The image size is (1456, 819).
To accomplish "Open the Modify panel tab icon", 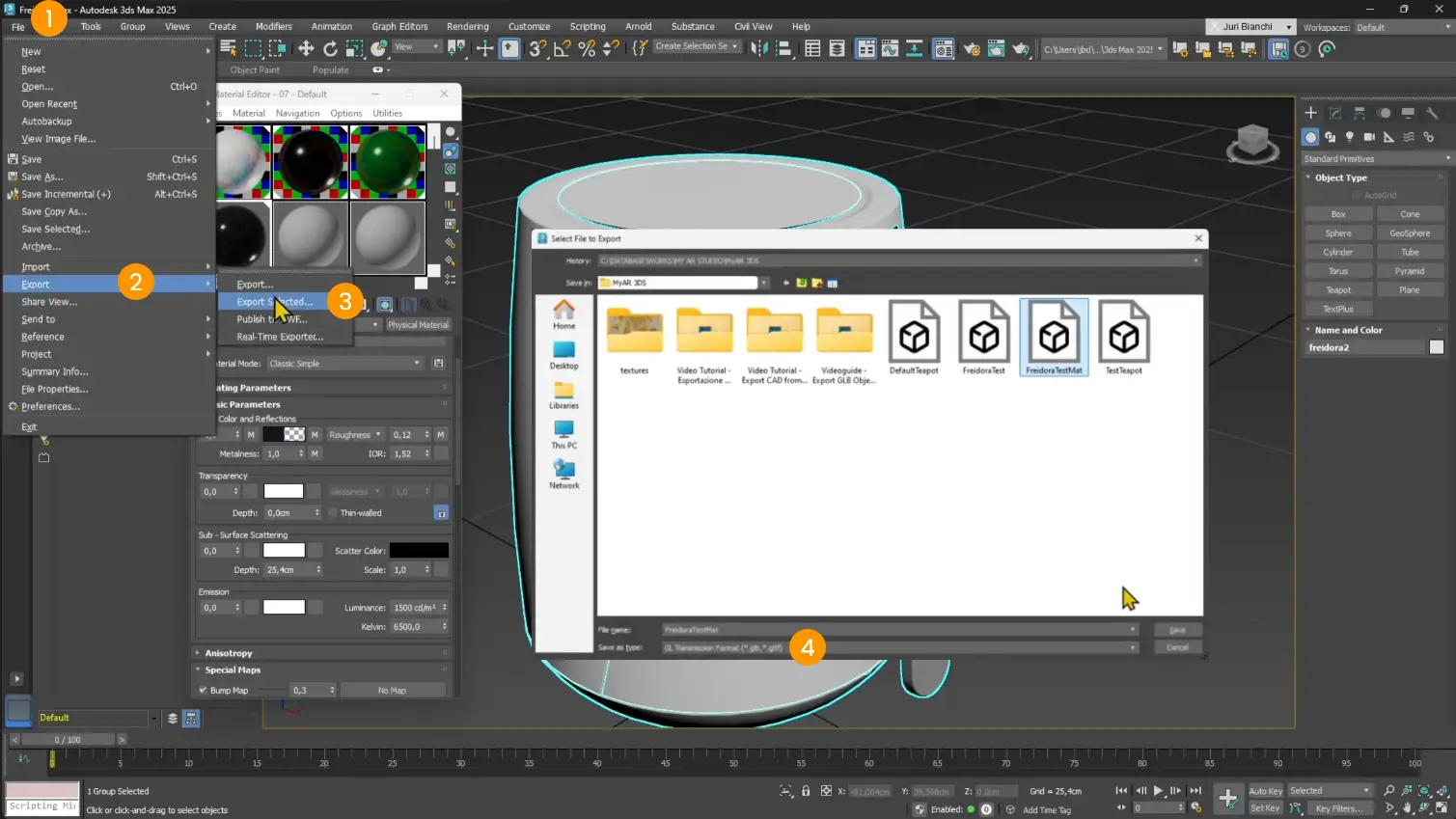I will pyautogui.click(x=1335, y=113).
